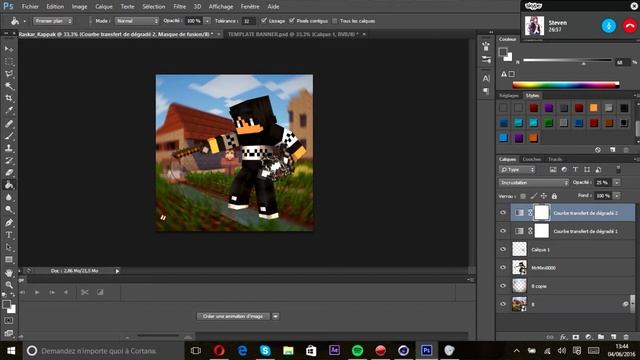Create a new group folder icon

point(601,337)
